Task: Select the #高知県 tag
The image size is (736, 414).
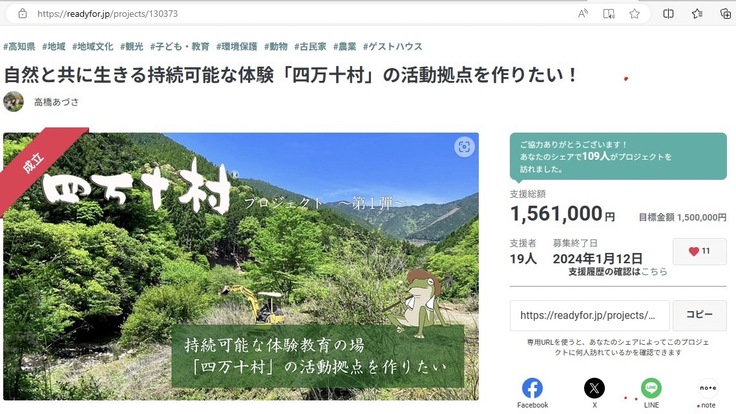Action: click(x=19, y=46)
